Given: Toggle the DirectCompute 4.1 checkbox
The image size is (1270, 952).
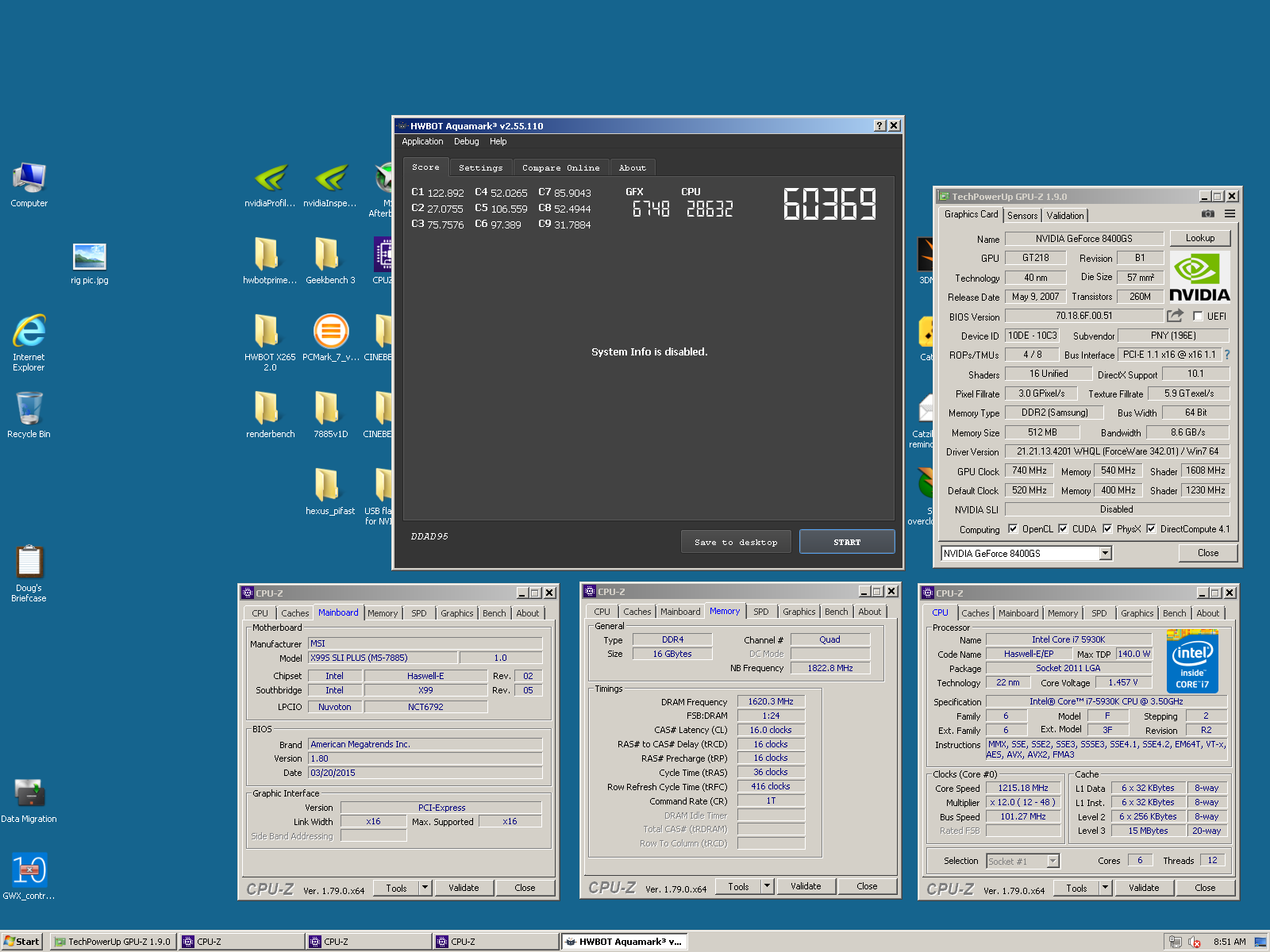Looking at the screenshot, I should click(1151, 529).
